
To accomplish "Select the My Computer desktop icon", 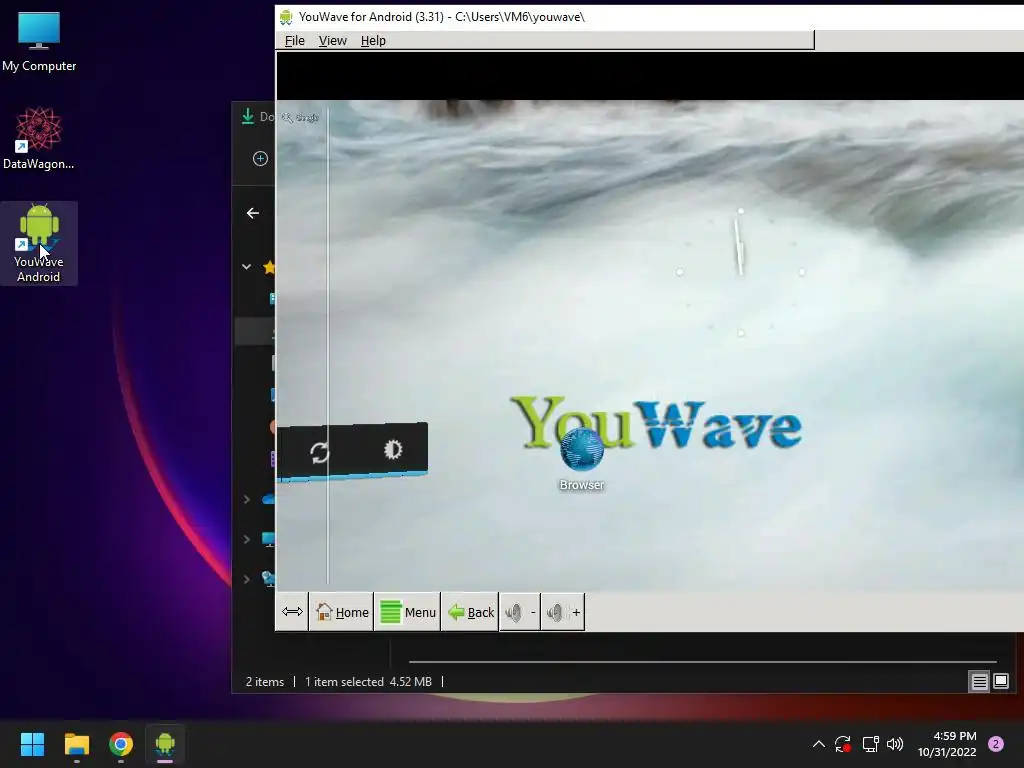I will point(39,41).
